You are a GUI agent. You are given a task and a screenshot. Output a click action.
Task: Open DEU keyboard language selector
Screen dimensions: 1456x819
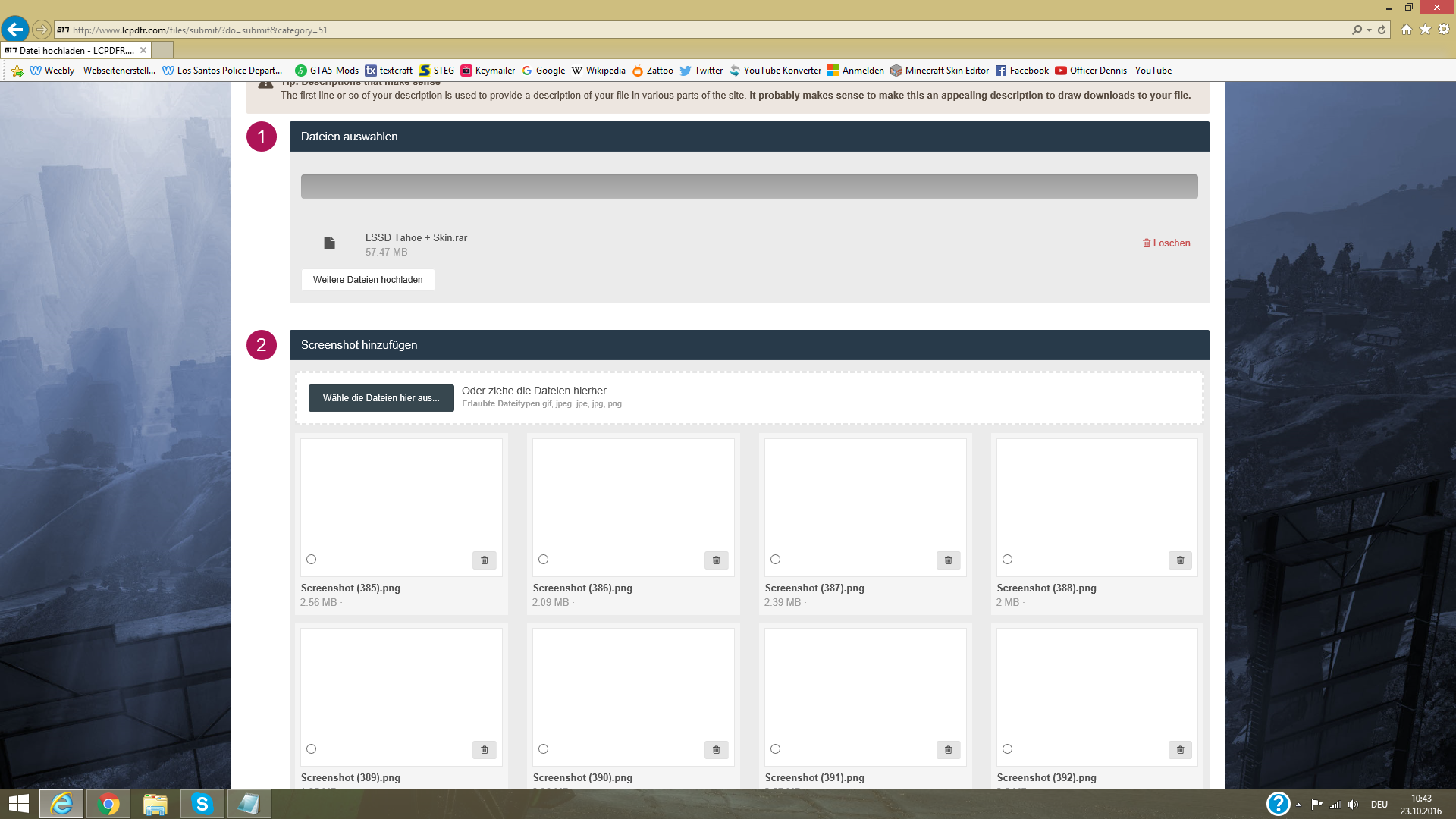coord(1379,805)
